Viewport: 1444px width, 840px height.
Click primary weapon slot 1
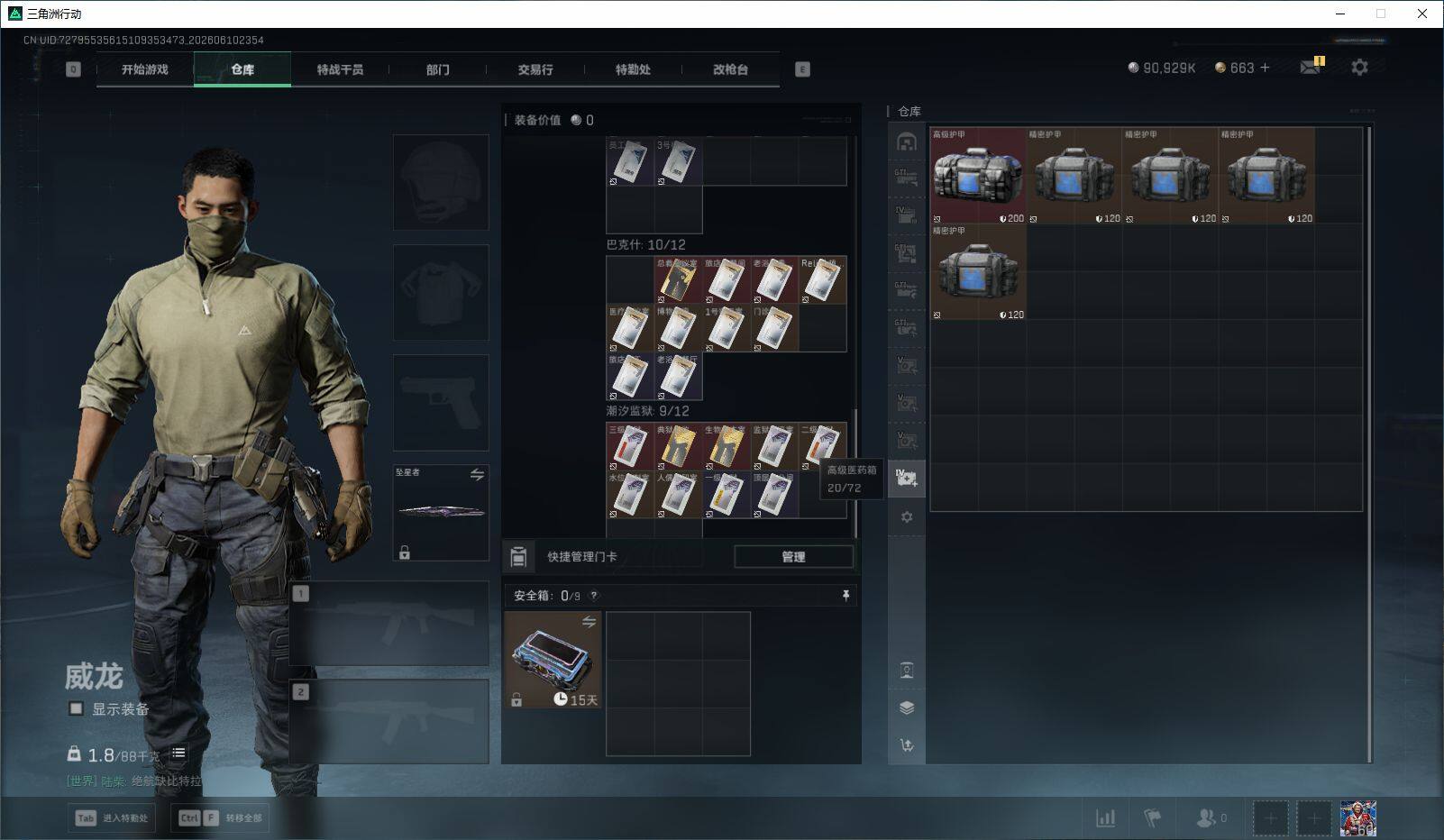(x=389, y=624)
